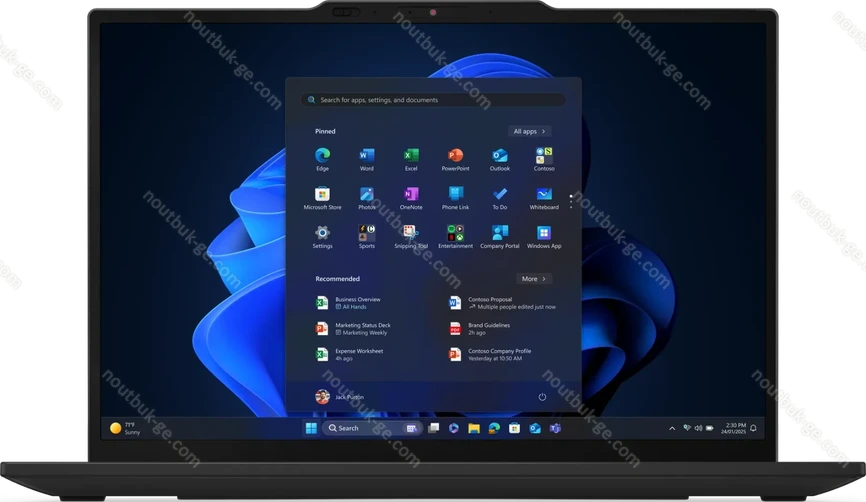The width and height of the screenshot is (866, 502).
Task: Launch Word from the pinned apps
Action: coord(366,156)
